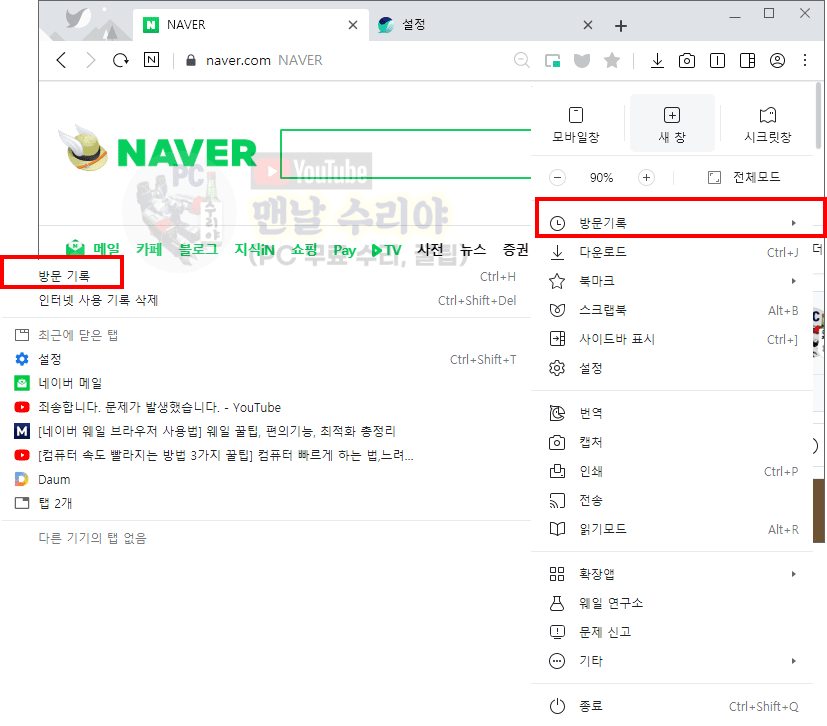Choose 인쇄 print menu item
Screen dimensions: 827x726
tap(674, 471)
